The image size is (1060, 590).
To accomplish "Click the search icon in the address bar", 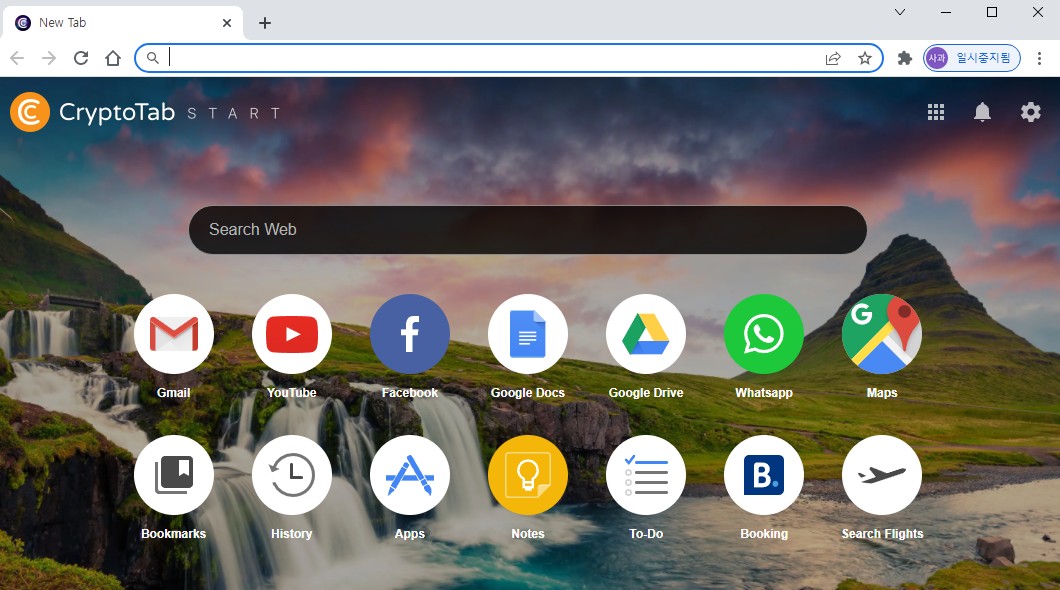I will click(x=153, y=58).
